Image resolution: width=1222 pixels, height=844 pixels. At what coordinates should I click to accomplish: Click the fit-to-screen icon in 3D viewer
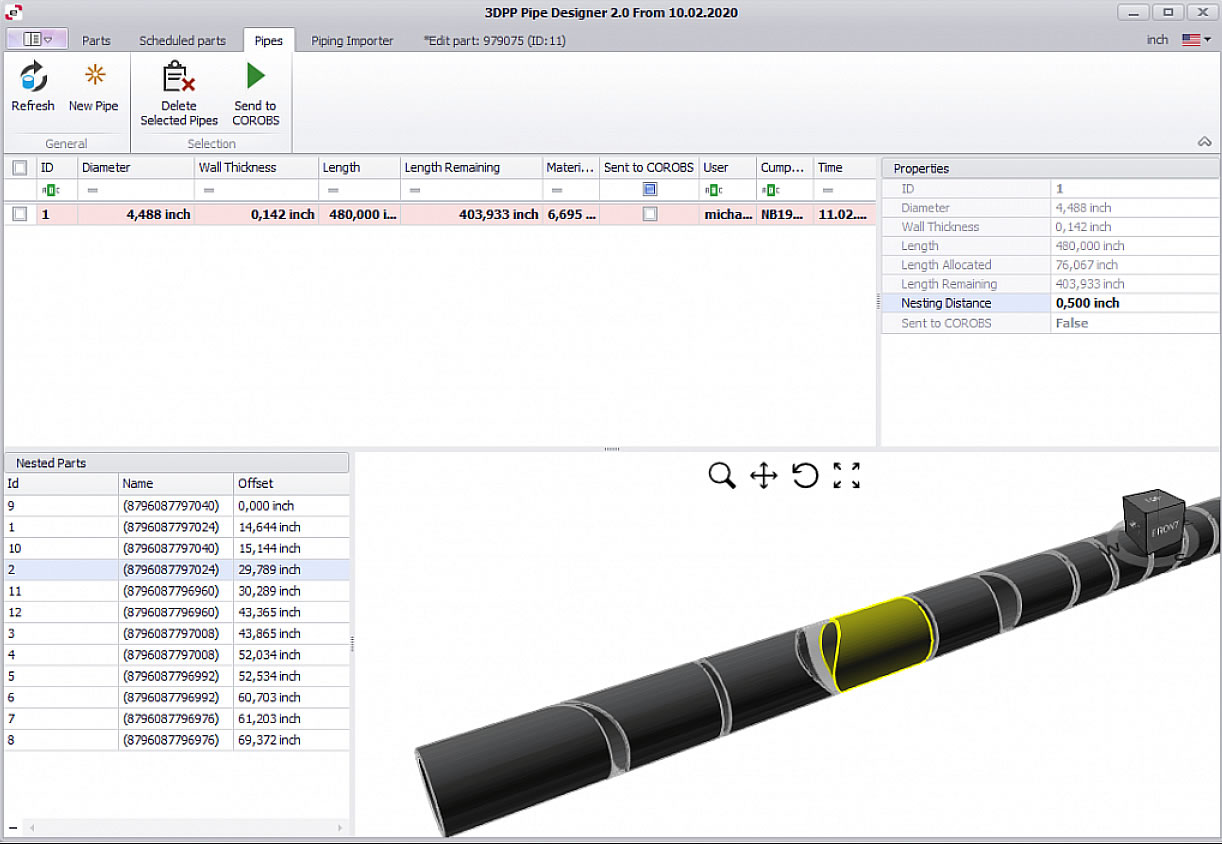pos(846,476)
